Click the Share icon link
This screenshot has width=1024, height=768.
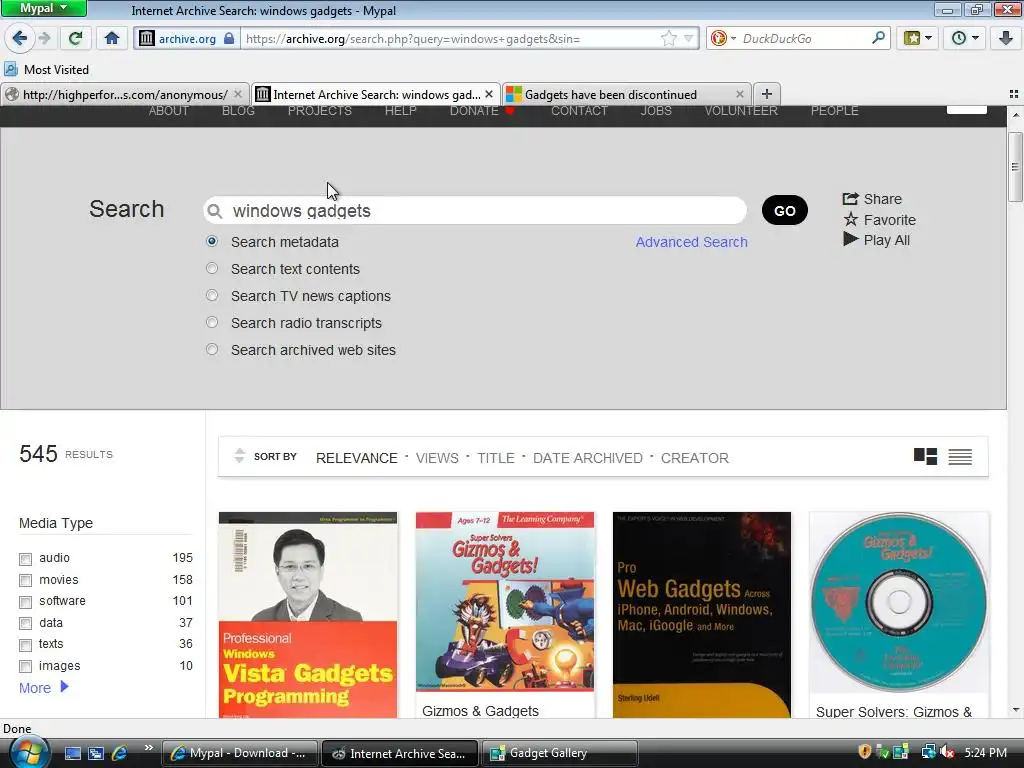click(872, 199)
